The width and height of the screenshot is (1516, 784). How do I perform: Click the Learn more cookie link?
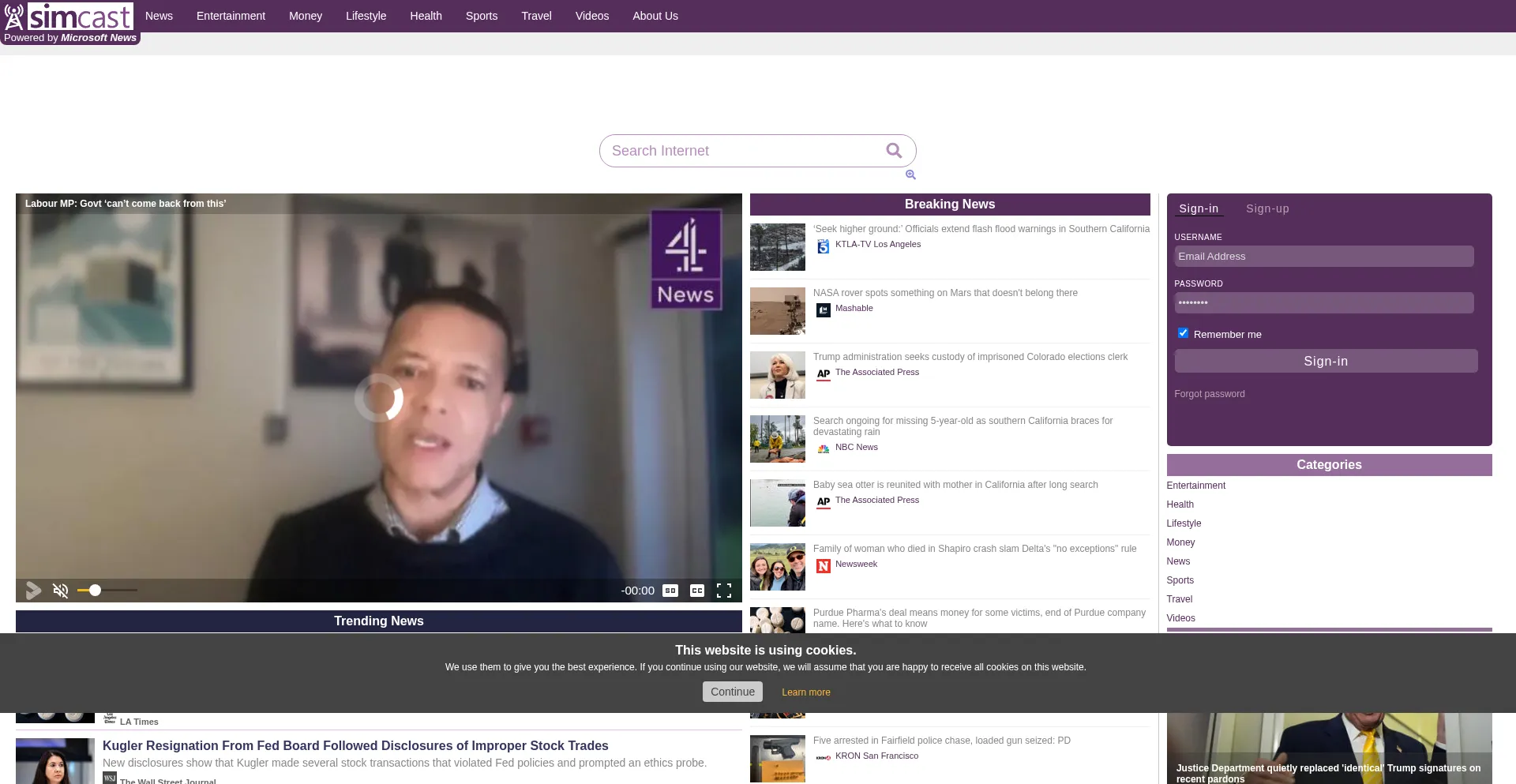tap(805, 692)
